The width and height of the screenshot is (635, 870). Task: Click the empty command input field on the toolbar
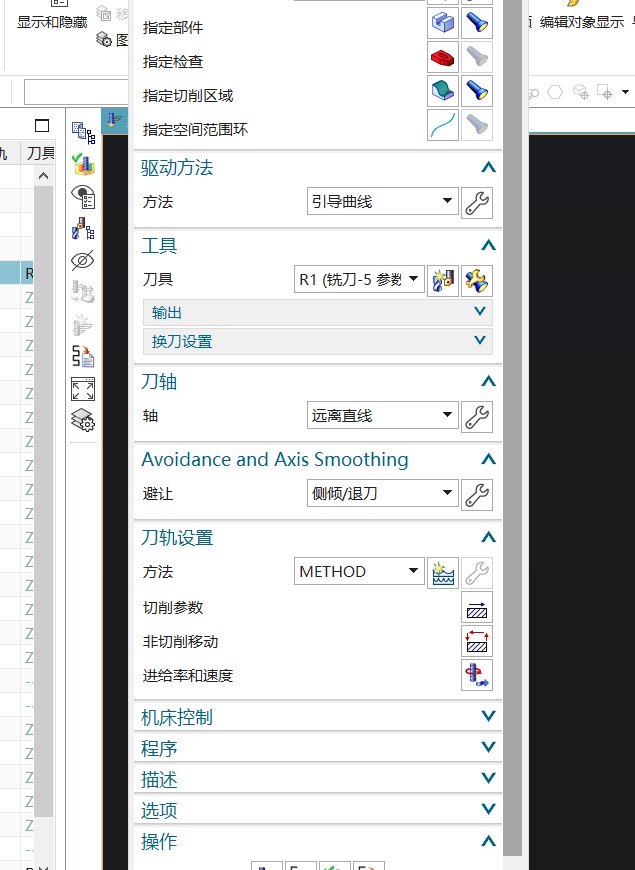click(76, 92)
